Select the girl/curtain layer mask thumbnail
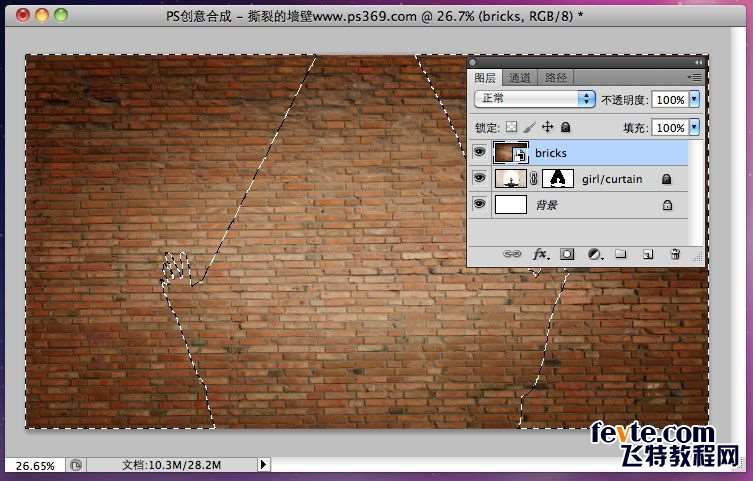 [x=557, y=179]
